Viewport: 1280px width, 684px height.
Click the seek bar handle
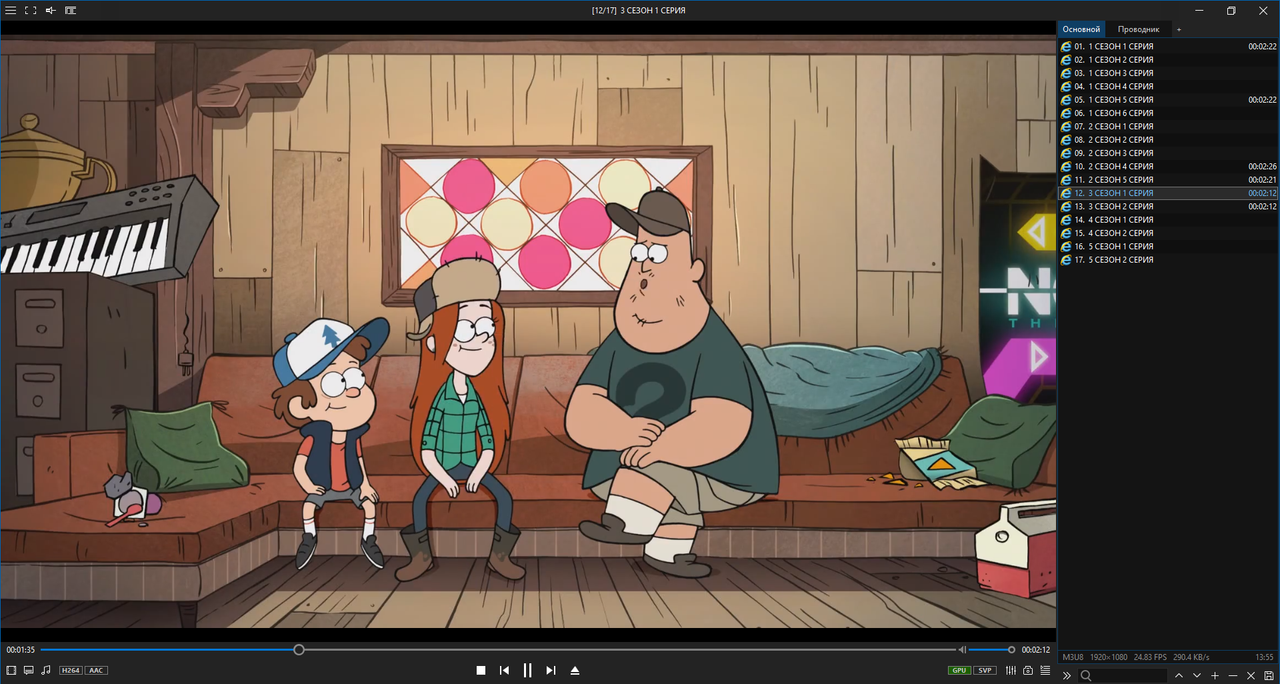click(299, 650)
